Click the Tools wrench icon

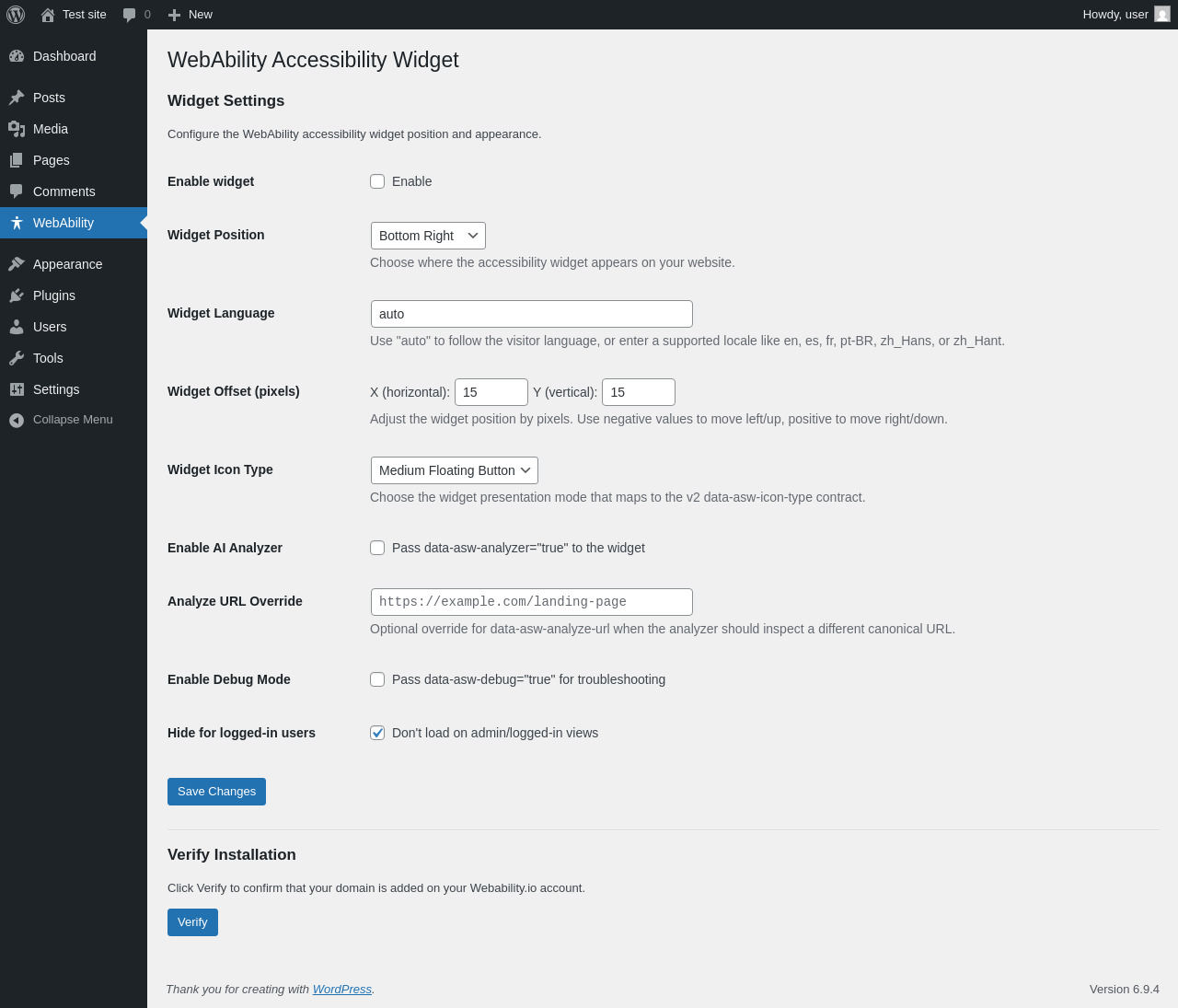(x=17, y=358)
